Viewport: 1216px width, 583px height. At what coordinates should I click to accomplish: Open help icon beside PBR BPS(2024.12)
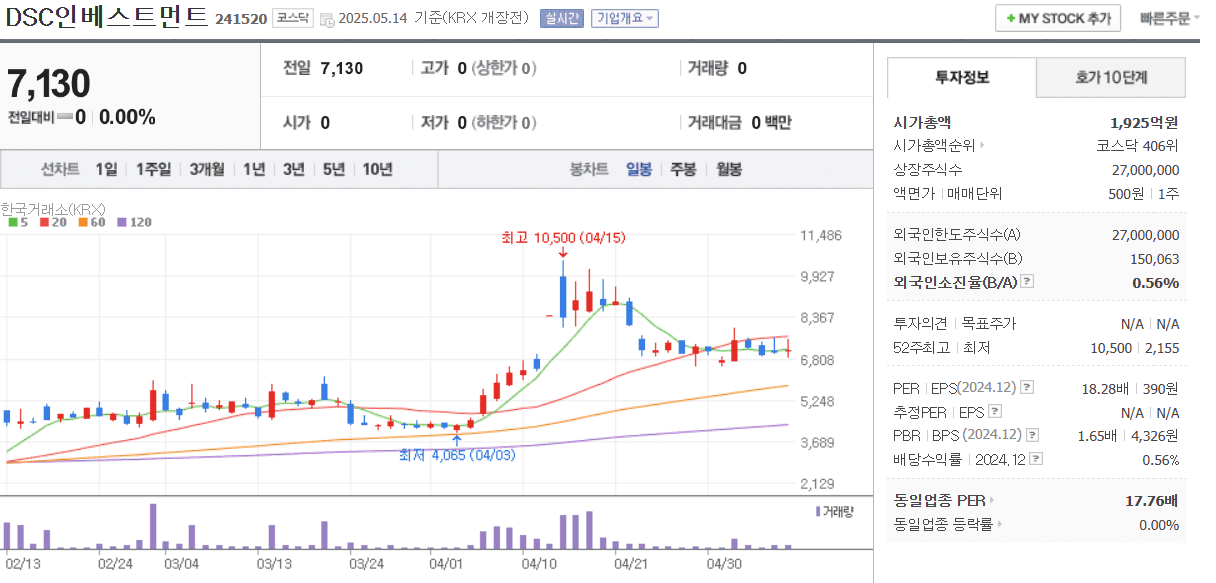coord(1032,435)
